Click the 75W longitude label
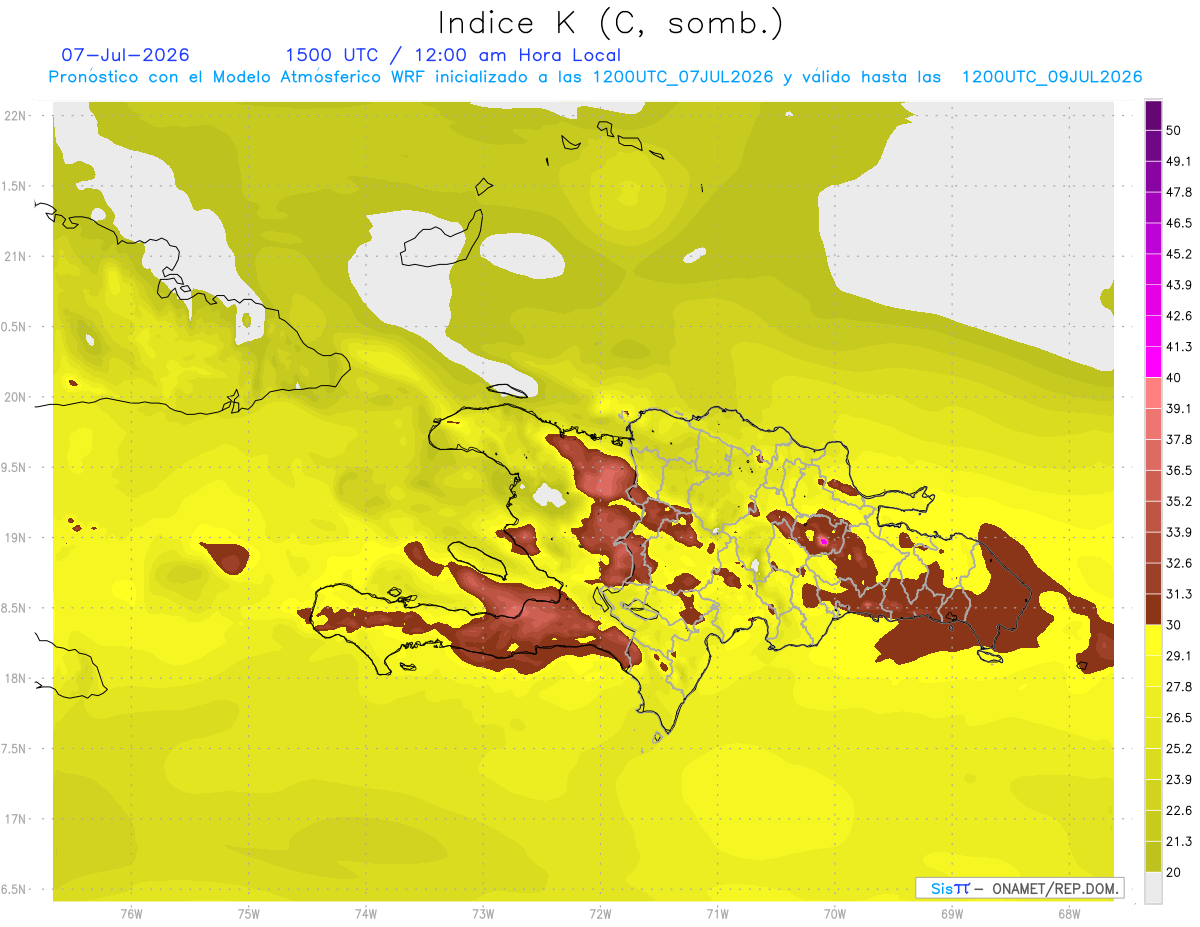This screenshot has width=1200, height=927. (x=248, y=914)
